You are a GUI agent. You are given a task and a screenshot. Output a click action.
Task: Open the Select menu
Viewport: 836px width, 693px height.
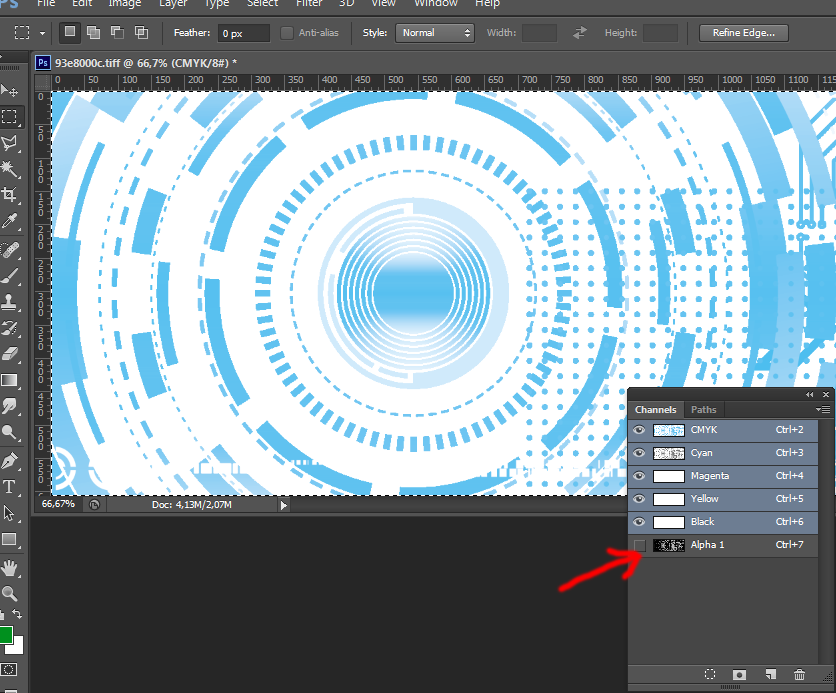click(x=262, y=3)
